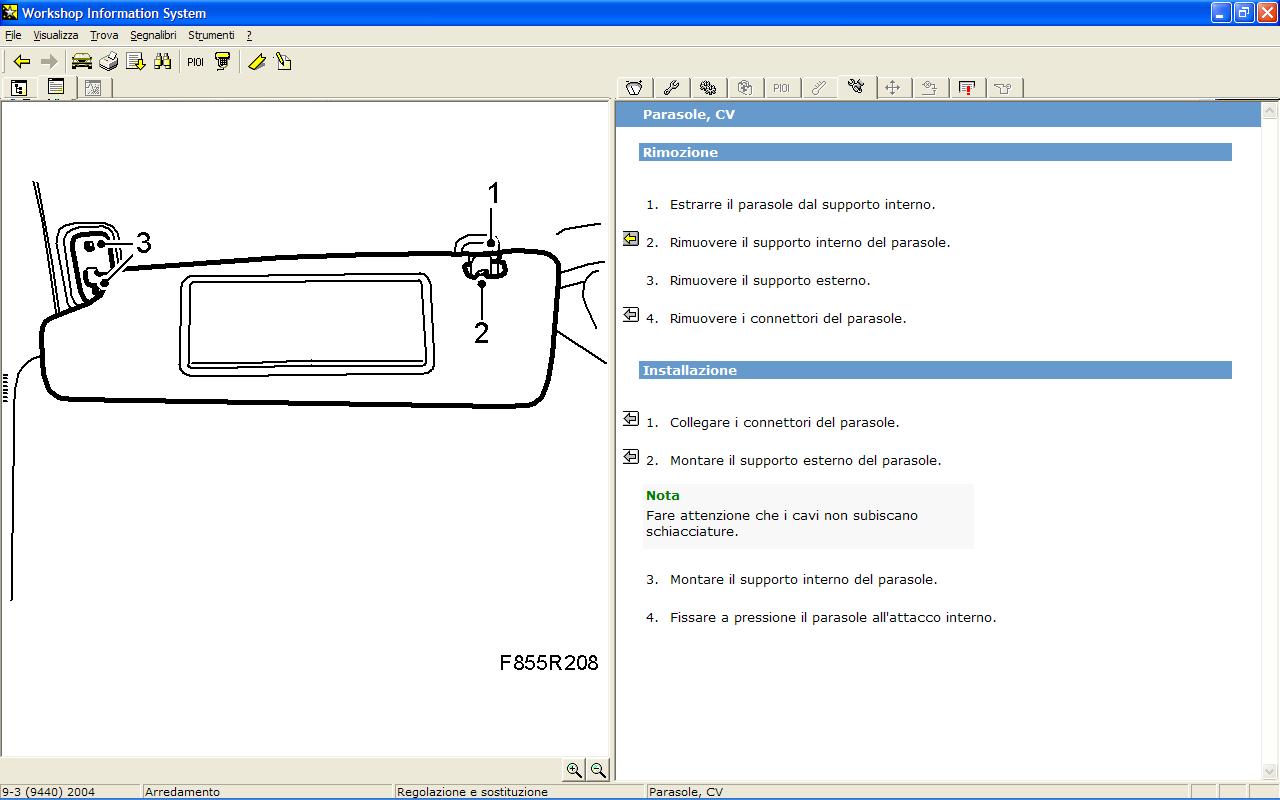Zoom in on the illustration
This screenshot has height=800, width=1280.
pyautogui.click(x=574, y=769)
